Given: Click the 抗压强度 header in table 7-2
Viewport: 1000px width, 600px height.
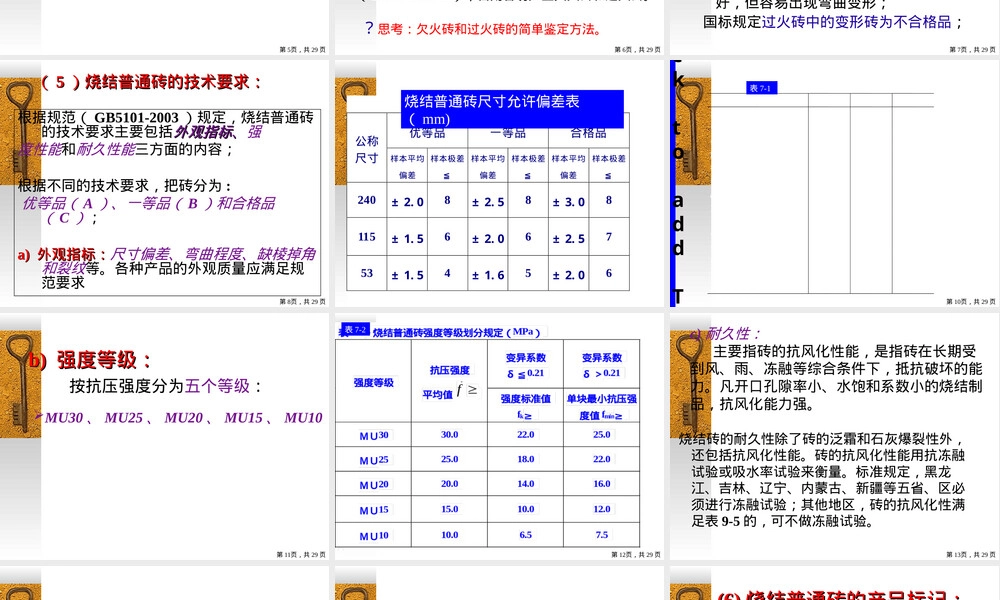Looking at the screenshot, I should 450,370.
